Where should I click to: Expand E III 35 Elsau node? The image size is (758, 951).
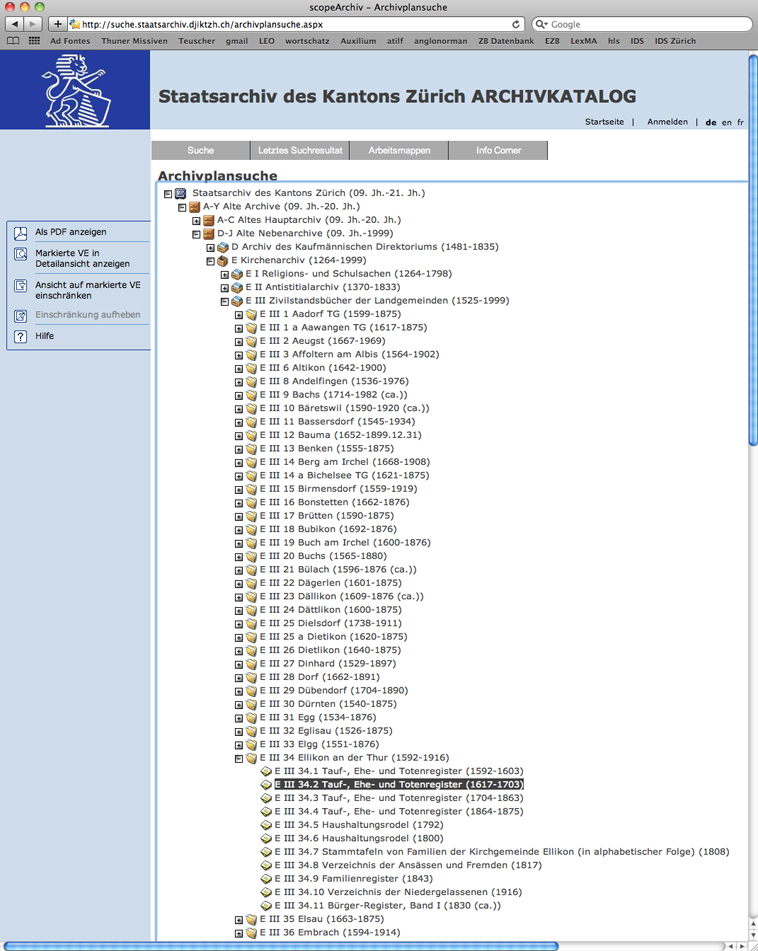(x=239, y=920)
